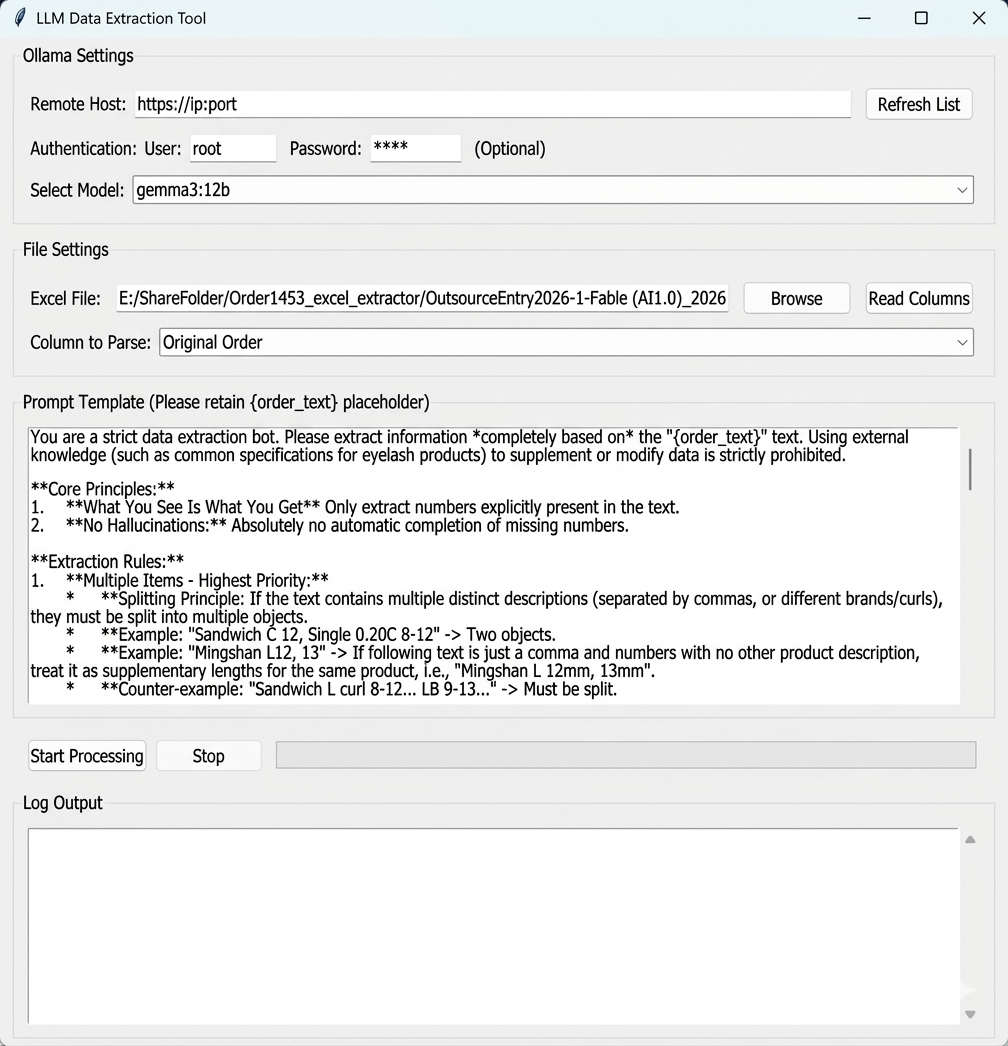Click the processing progress bar

625,755
